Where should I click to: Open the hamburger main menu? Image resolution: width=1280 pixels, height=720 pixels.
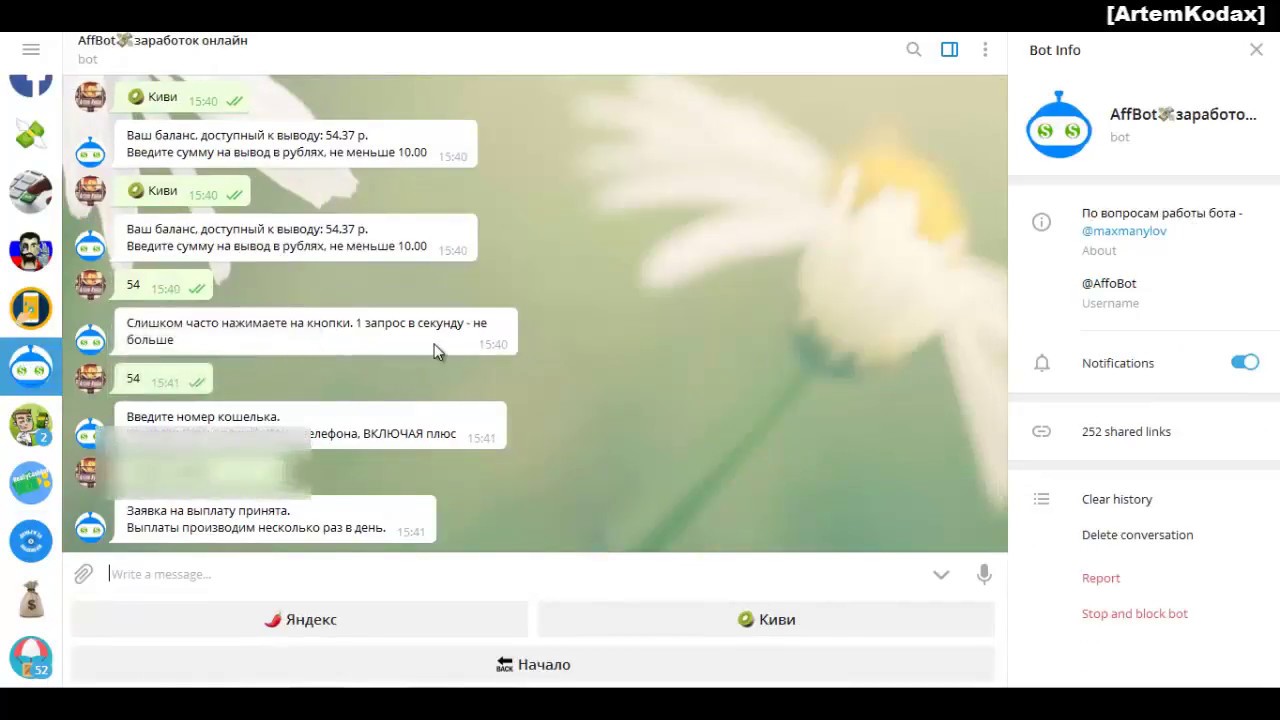click(31, 49)
